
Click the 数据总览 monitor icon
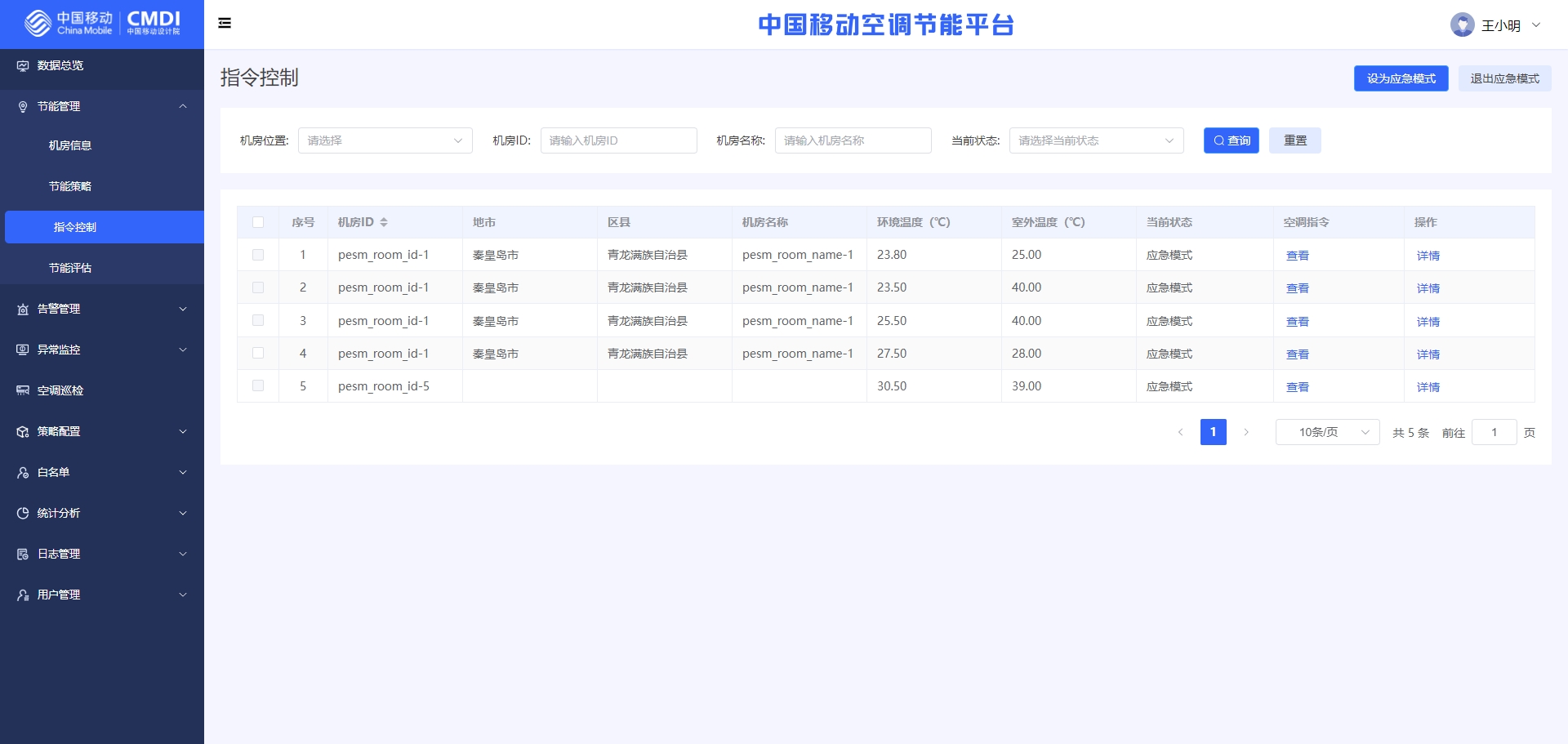23,65
